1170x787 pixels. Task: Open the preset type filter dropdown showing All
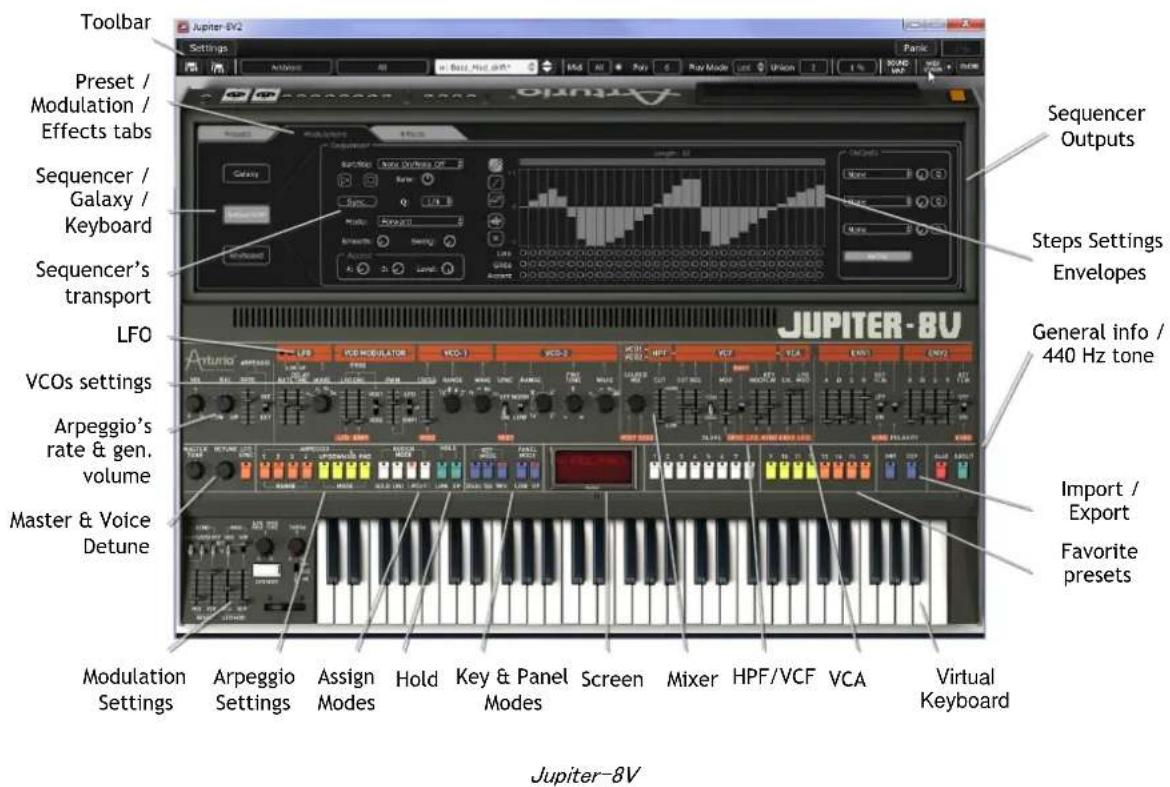tap(382, 67)
